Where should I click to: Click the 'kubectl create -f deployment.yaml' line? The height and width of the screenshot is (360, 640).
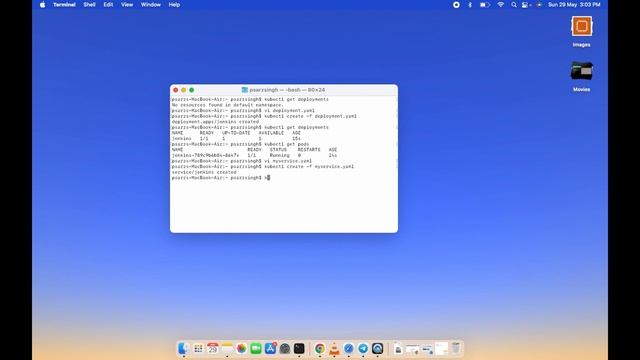[x=264, y=116]
